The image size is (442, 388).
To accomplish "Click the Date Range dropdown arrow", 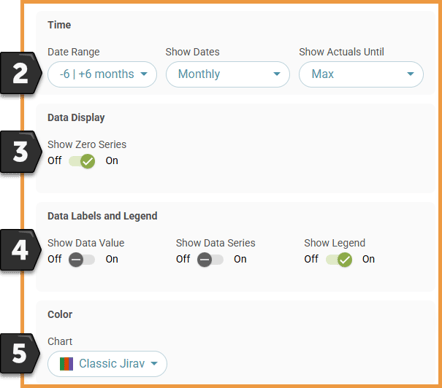I will click(x=144, y=74).
